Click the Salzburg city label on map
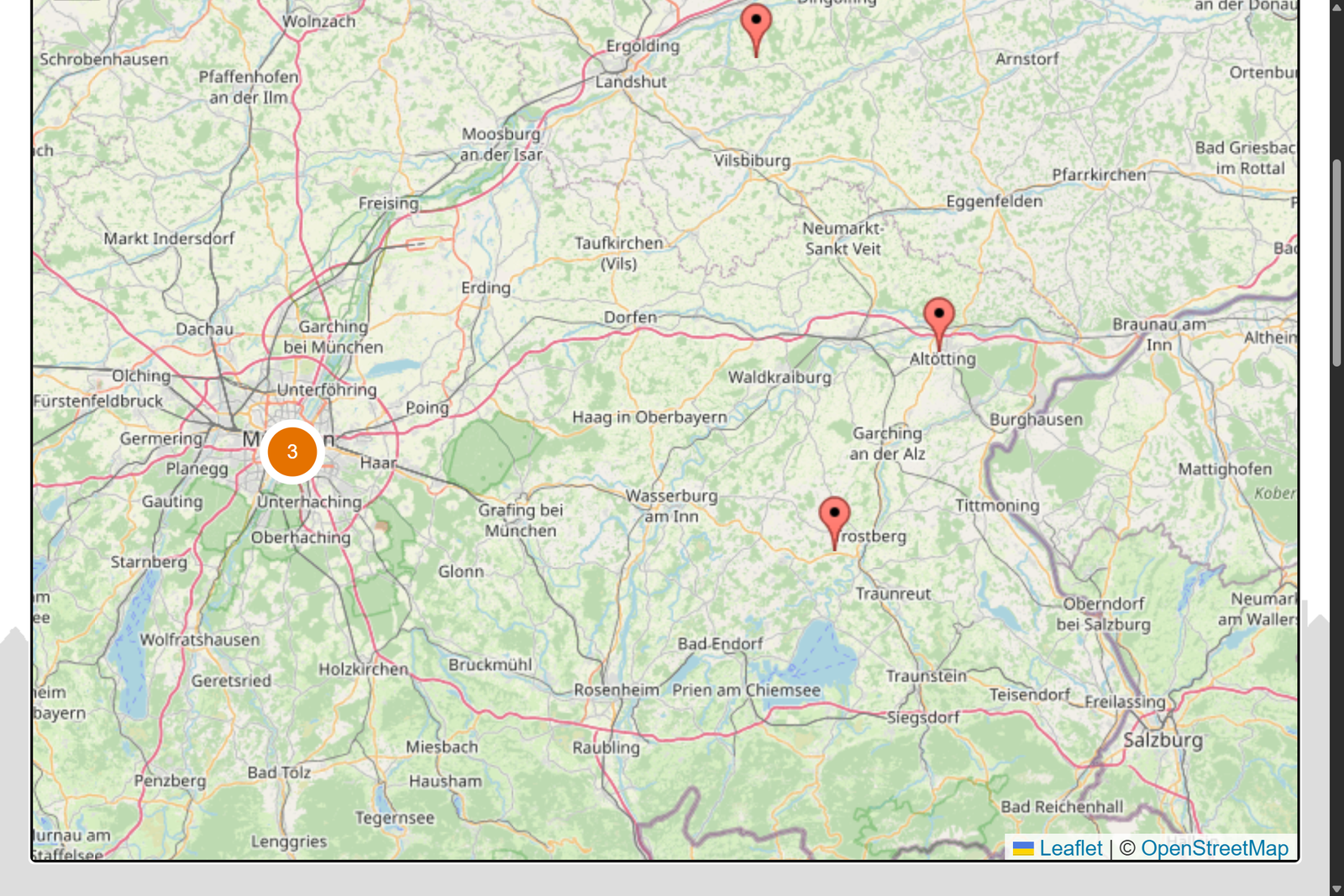 click(x=1163, y=740)
